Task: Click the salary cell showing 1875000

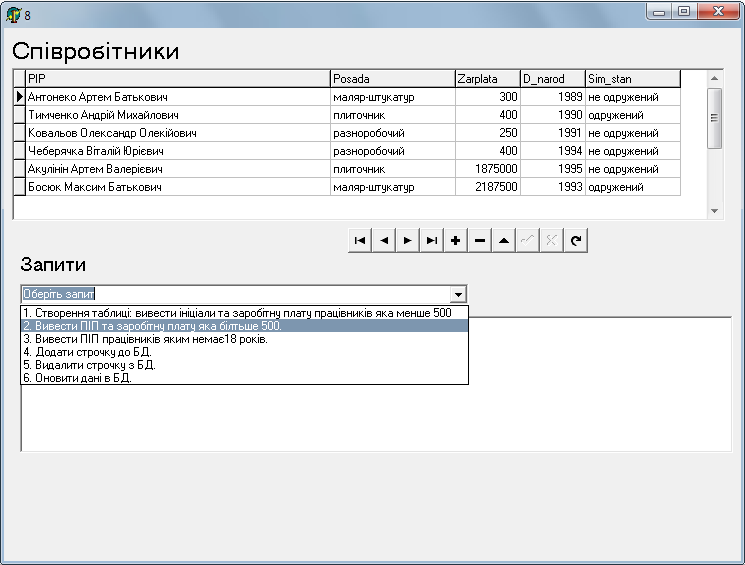Action: coord(486,169)
